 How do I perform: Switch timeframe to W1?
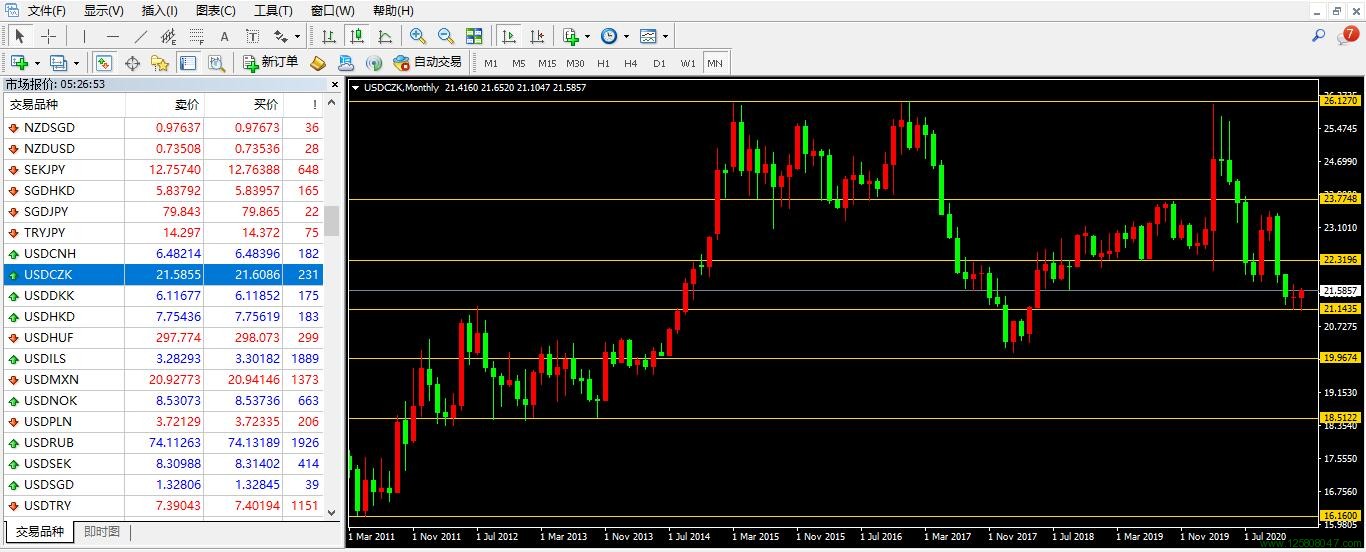coord(688,63)
